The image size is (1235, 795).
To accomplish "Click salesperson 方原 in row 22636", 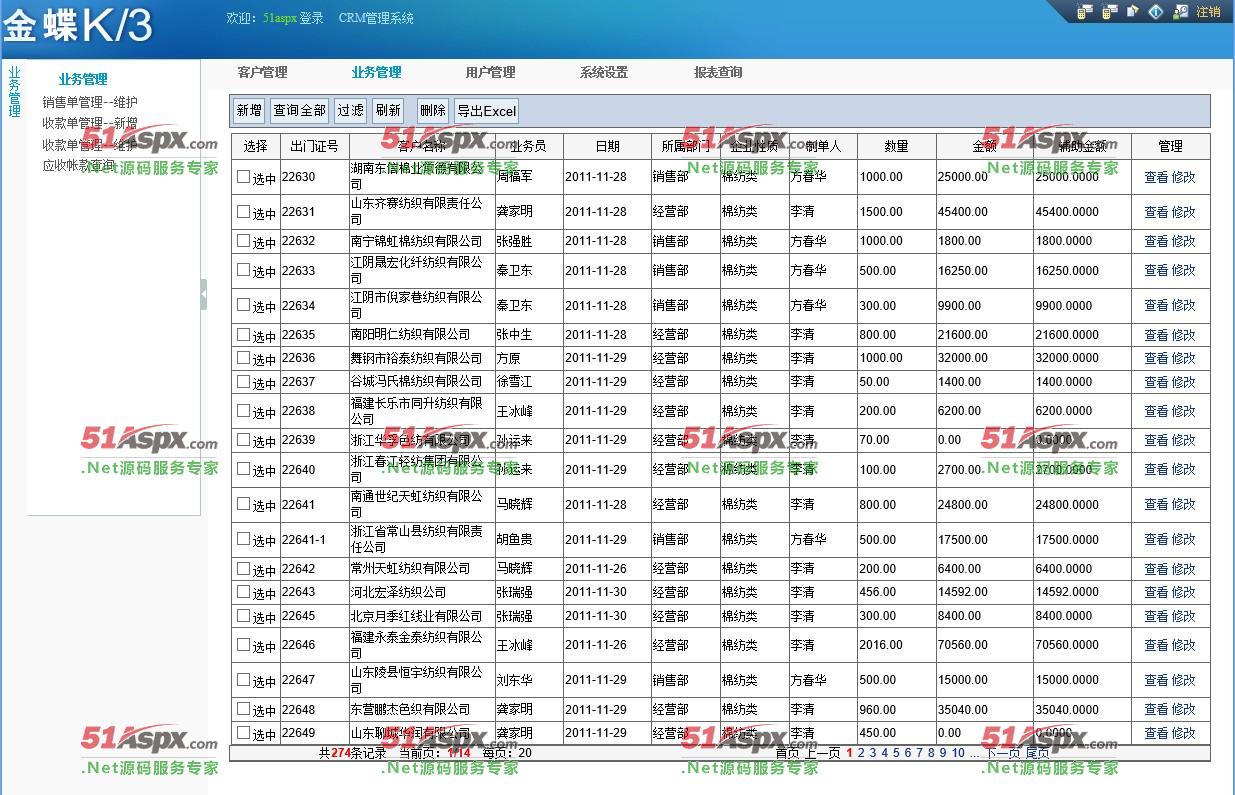I will point(508,358).
